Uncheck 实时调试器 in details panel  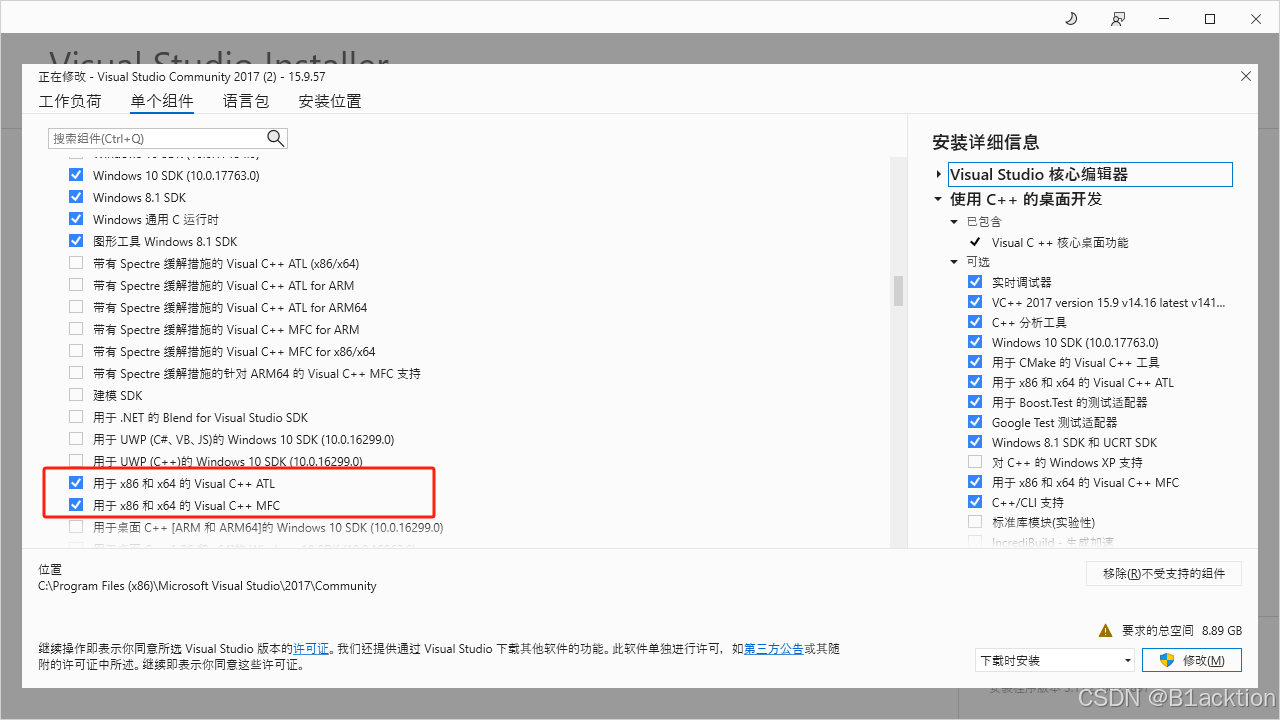(975, 282)
